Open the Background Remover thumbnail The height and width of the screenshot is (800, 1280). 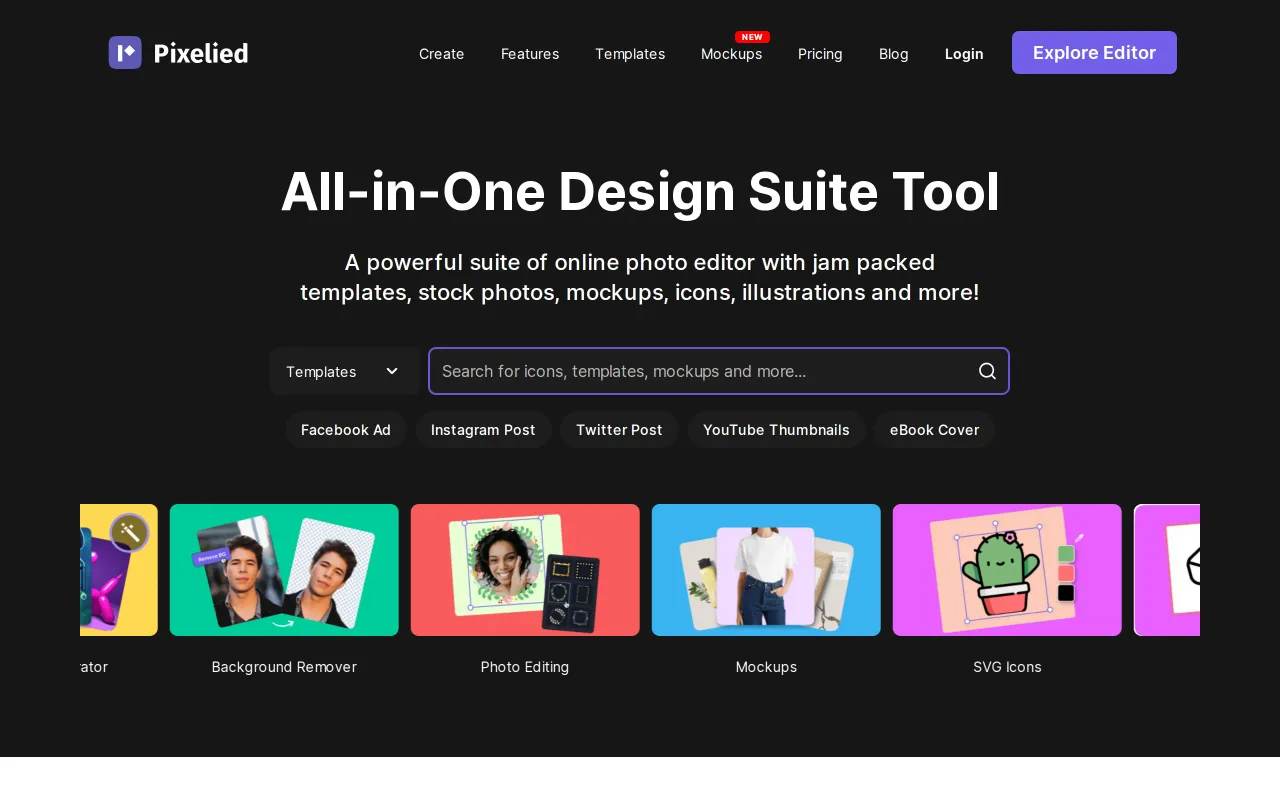(x=284, y=570)
